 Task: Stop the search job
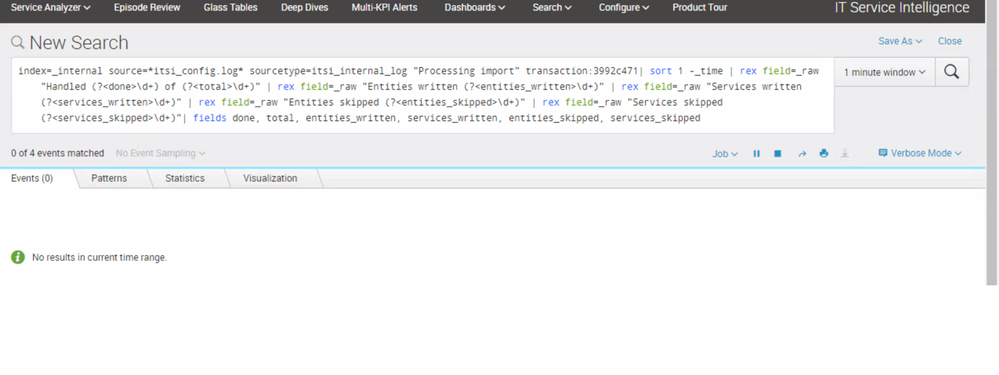point(778,153)
